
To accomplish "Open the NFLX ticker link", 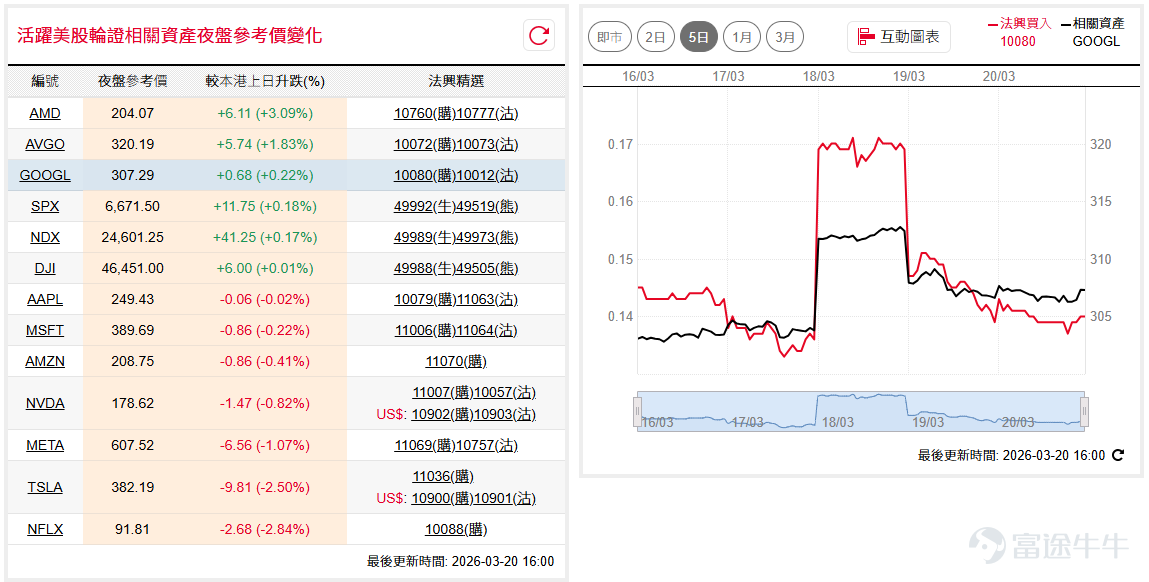I will click(x=45, y=529).
